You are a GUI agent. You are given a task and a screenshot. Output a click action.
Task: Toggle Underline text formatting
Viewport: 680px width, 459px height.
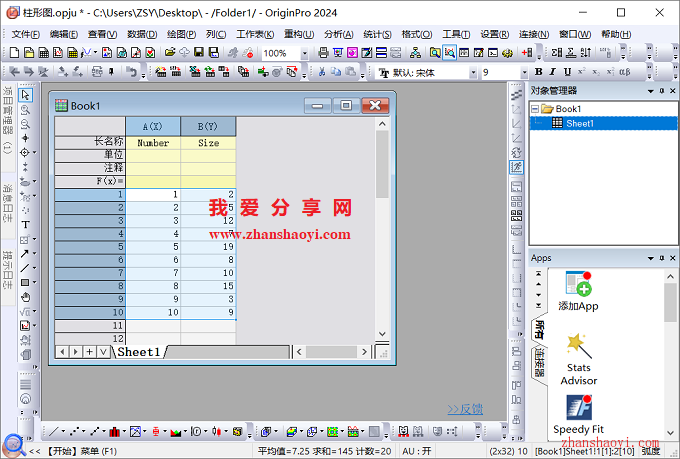567,72
